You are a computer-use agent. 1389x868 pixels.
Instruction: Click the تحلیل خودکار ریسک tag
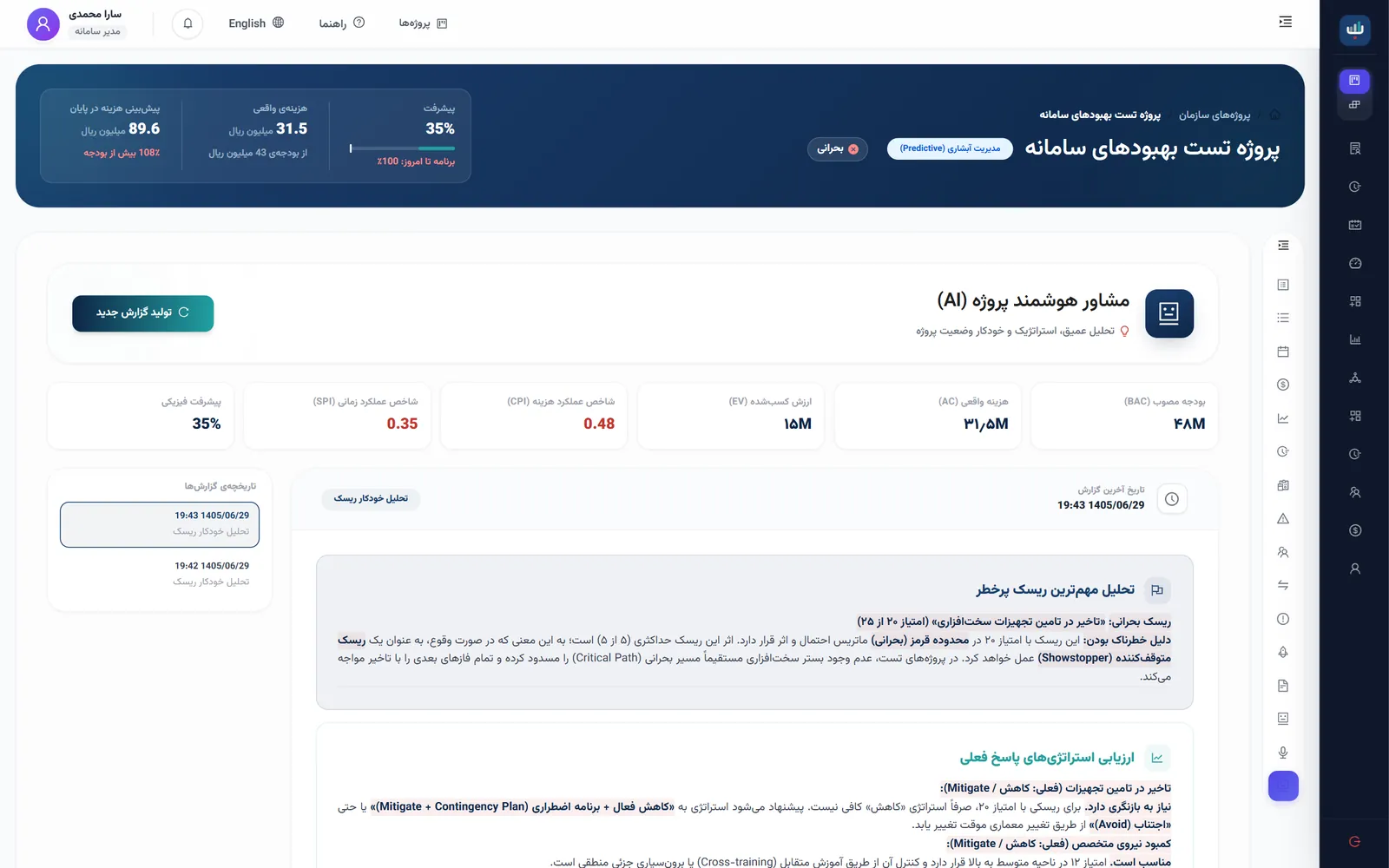tap(371, 498)
